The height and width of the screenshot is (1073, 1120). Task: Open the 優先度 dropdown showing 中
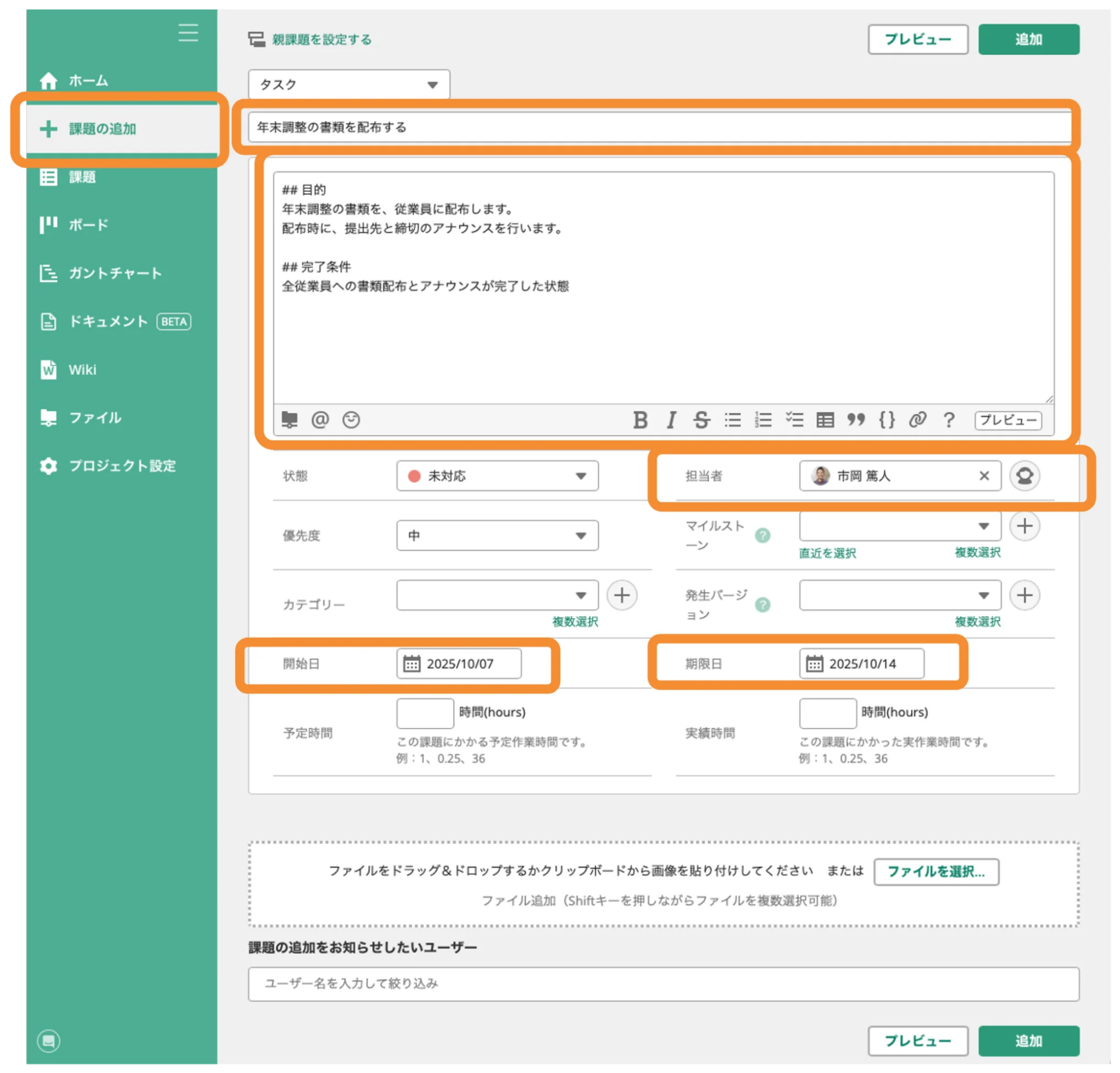click(497, 535)
